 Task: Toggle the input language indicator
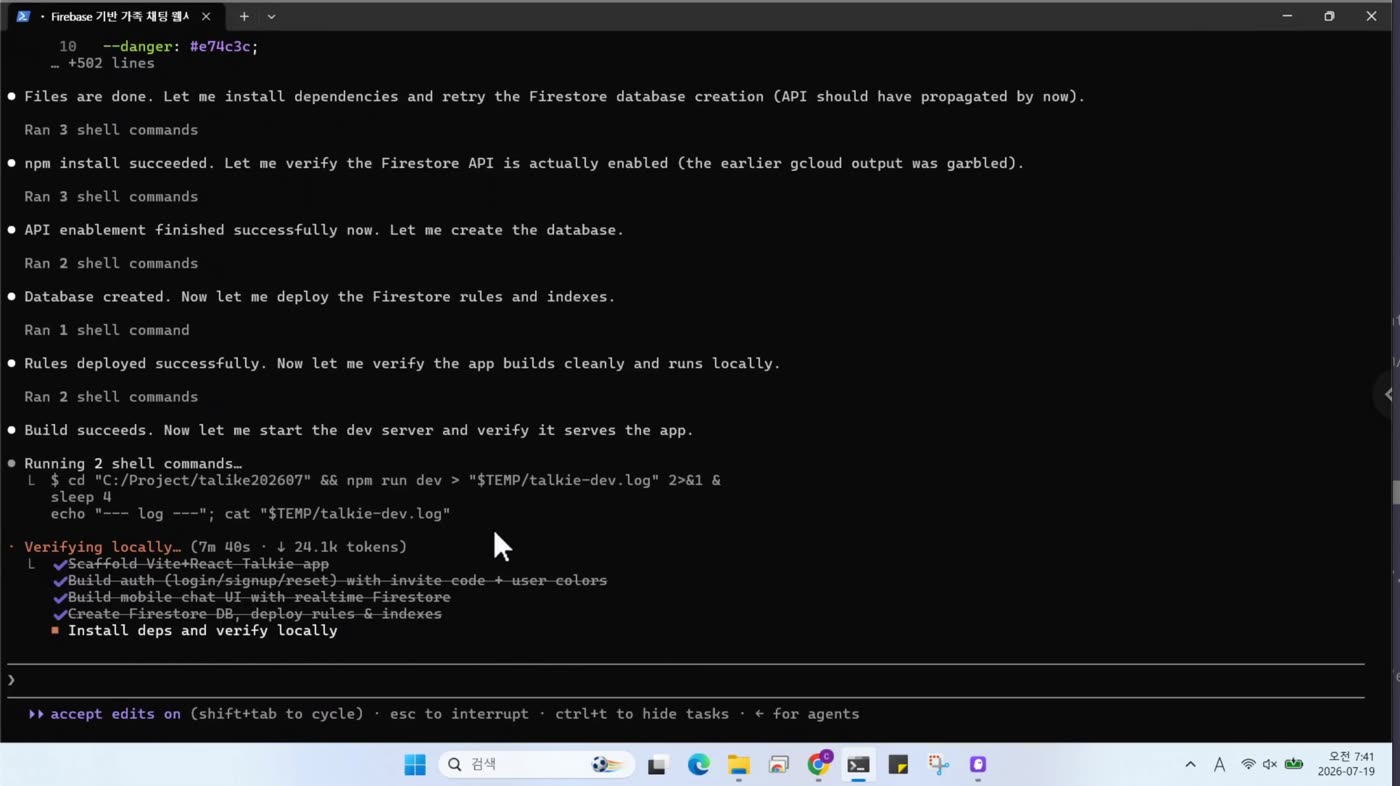point(1219,765)
